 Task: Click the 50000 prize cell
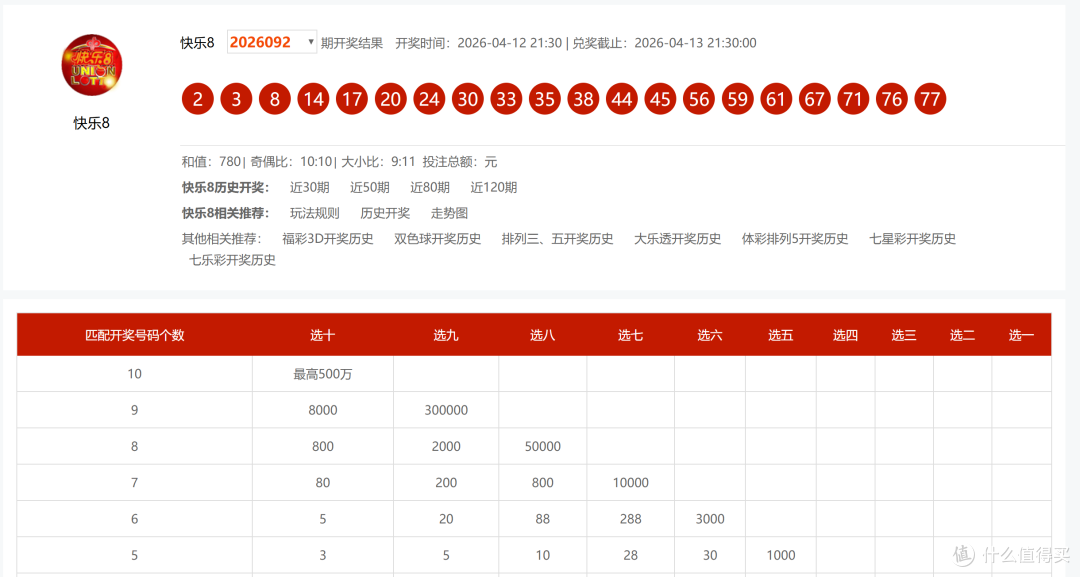point(543,446)
